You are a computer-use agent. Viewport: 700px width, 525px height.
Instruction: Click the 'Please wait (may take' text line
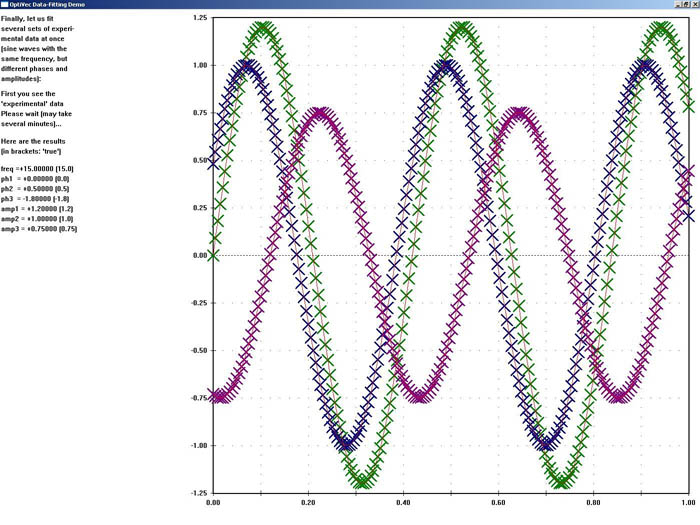(36, 114)
